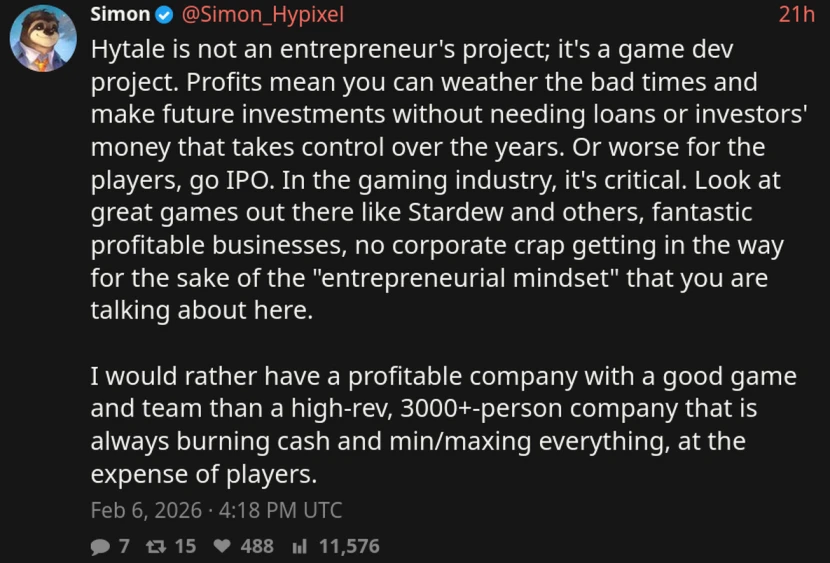Click the Feb 6, 2026 date line
This screenshot has width=830, height=563.
(x=143, y=510)
